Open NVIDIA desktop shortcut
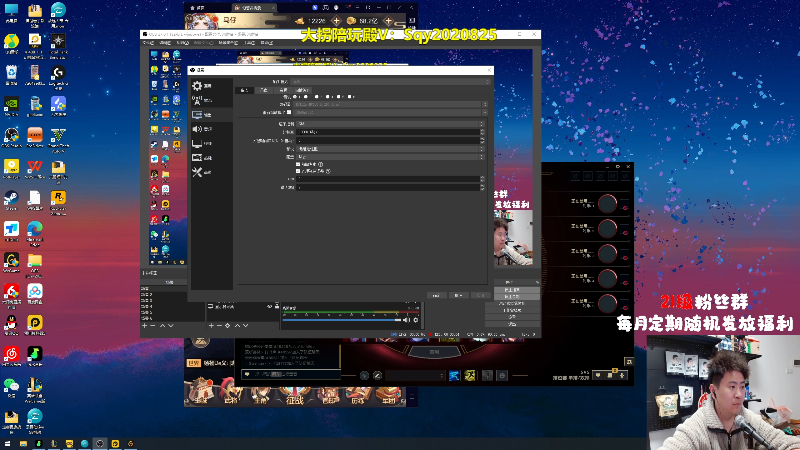 pyautogui.click(x=11, y=105)
